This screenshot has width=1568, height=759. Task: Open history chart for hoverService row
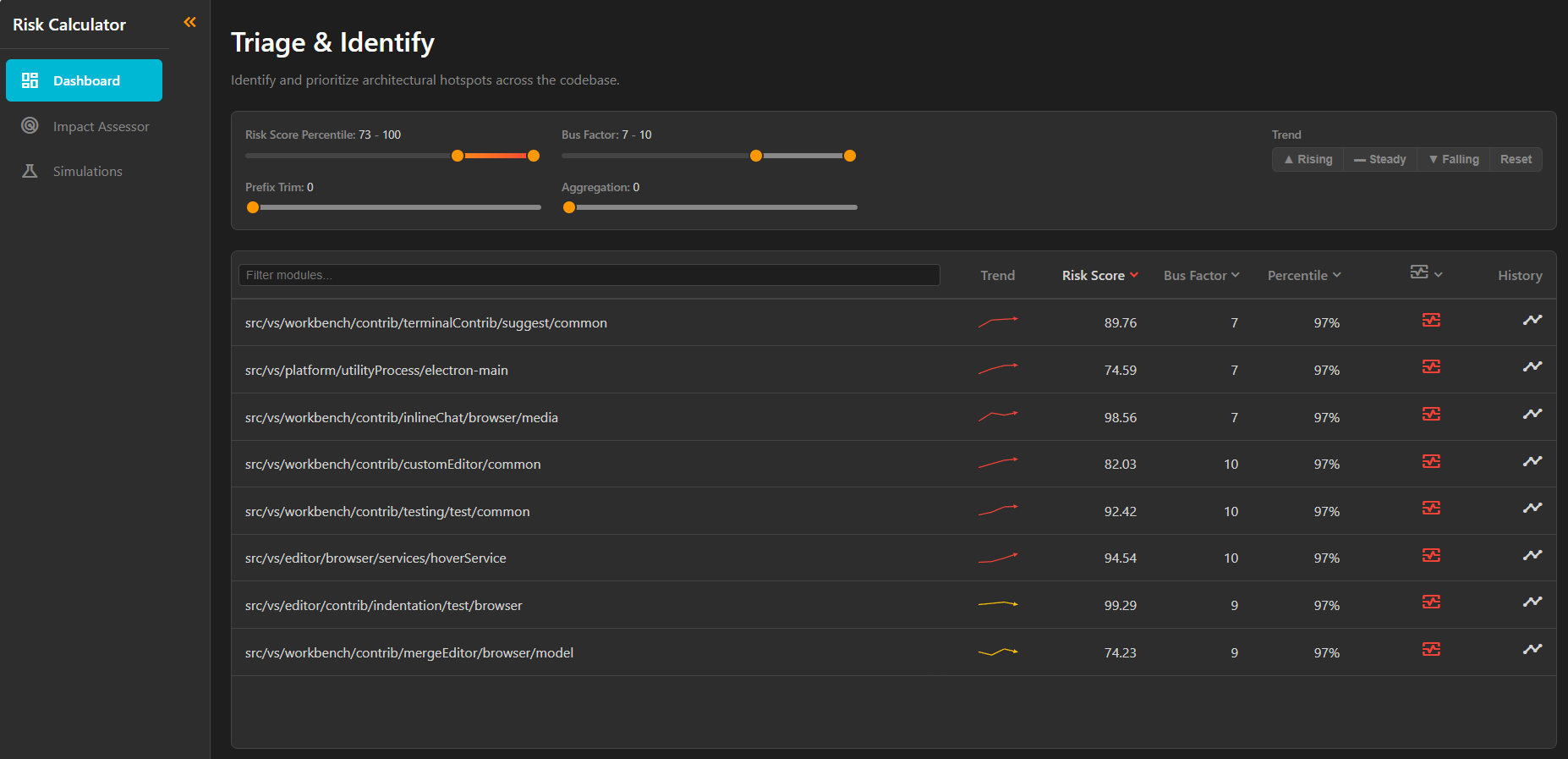coord(1532,555)
